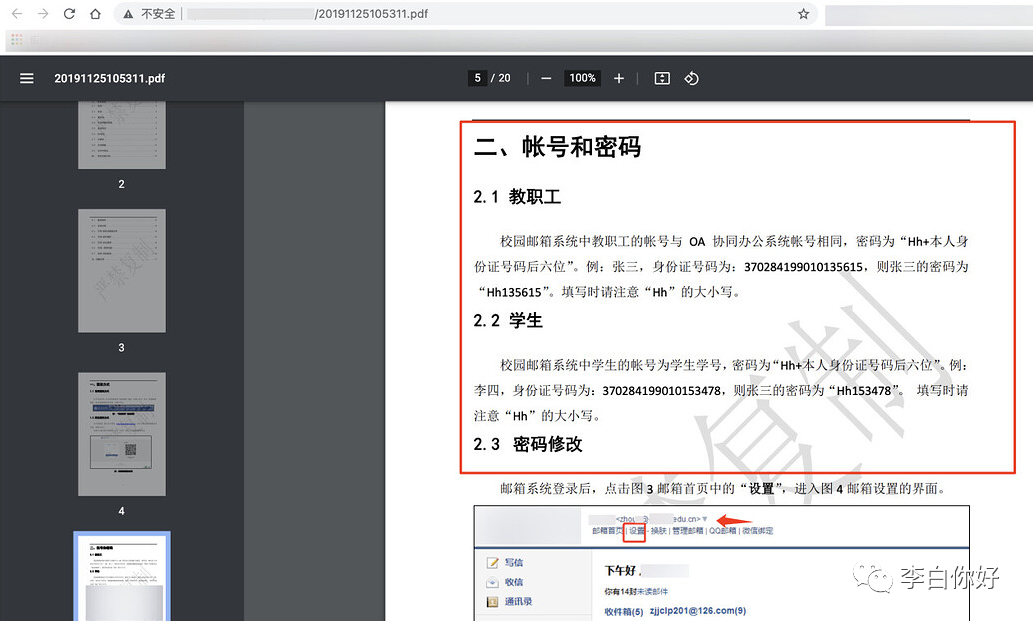Click the 100% zoom level field
Viewport: 1033px width, 623px height.
582,78
